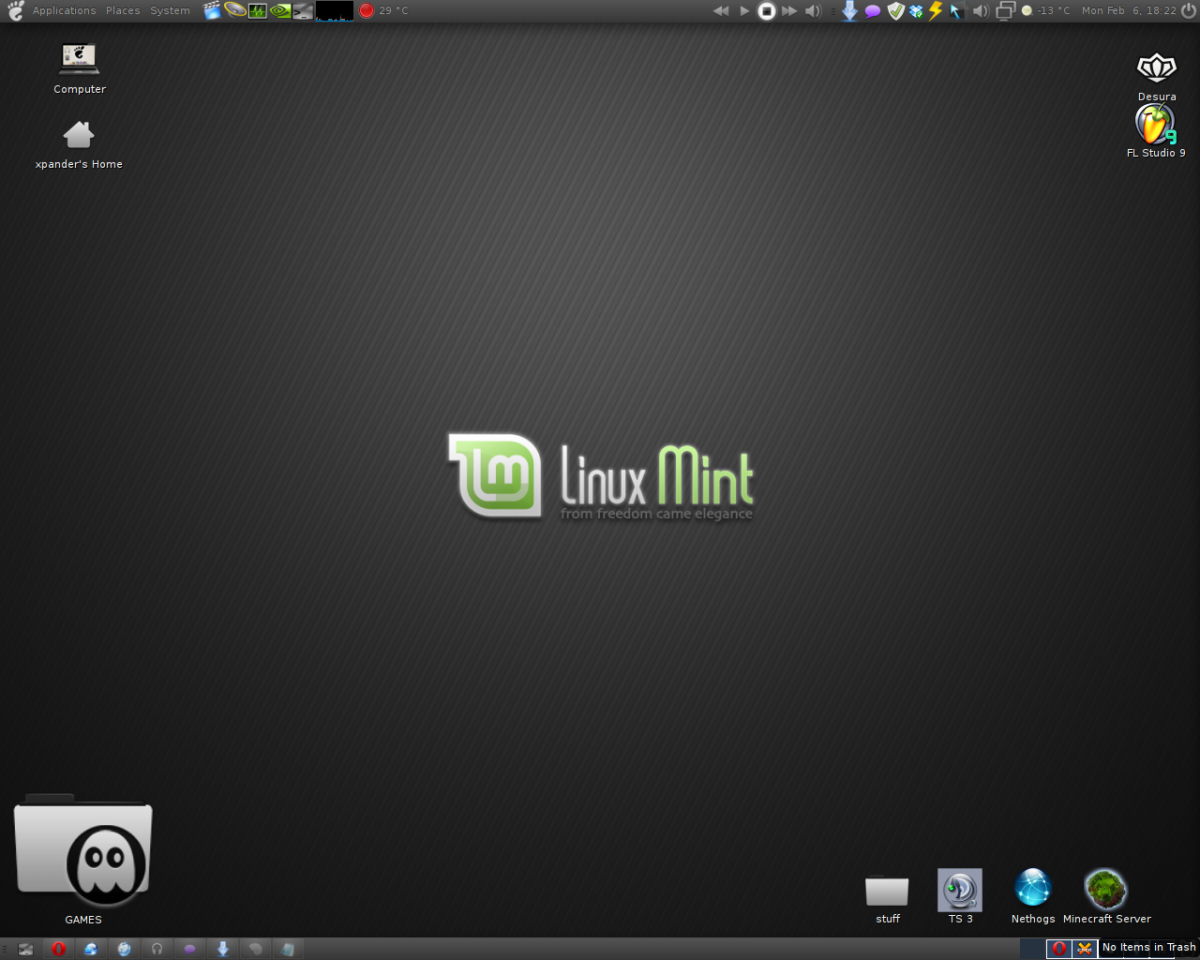The width and height of the screenshot is (1200, 960).
Task: Open xpander's Home folder
Action: pos(78,135)
